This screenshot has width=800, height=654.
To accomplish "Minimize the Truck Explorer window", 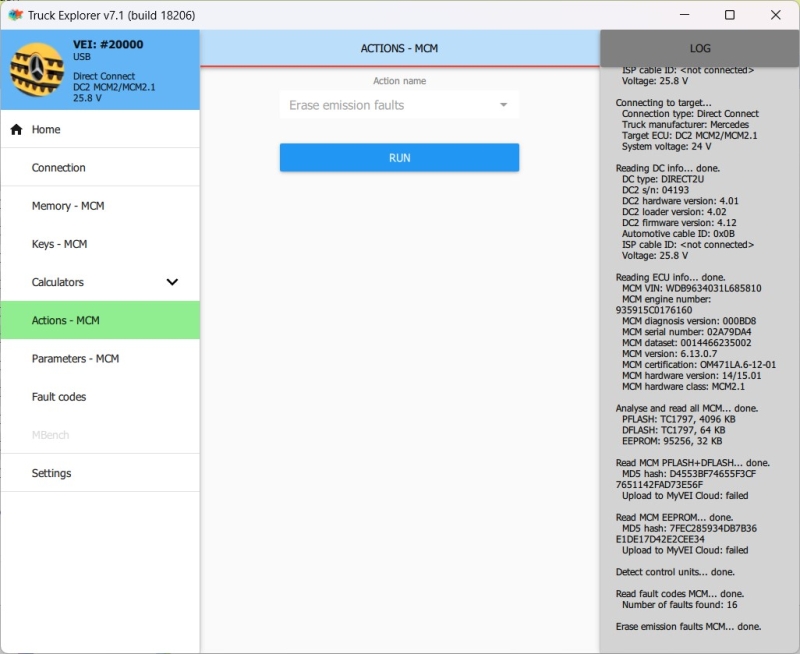I will click(685, 15).
